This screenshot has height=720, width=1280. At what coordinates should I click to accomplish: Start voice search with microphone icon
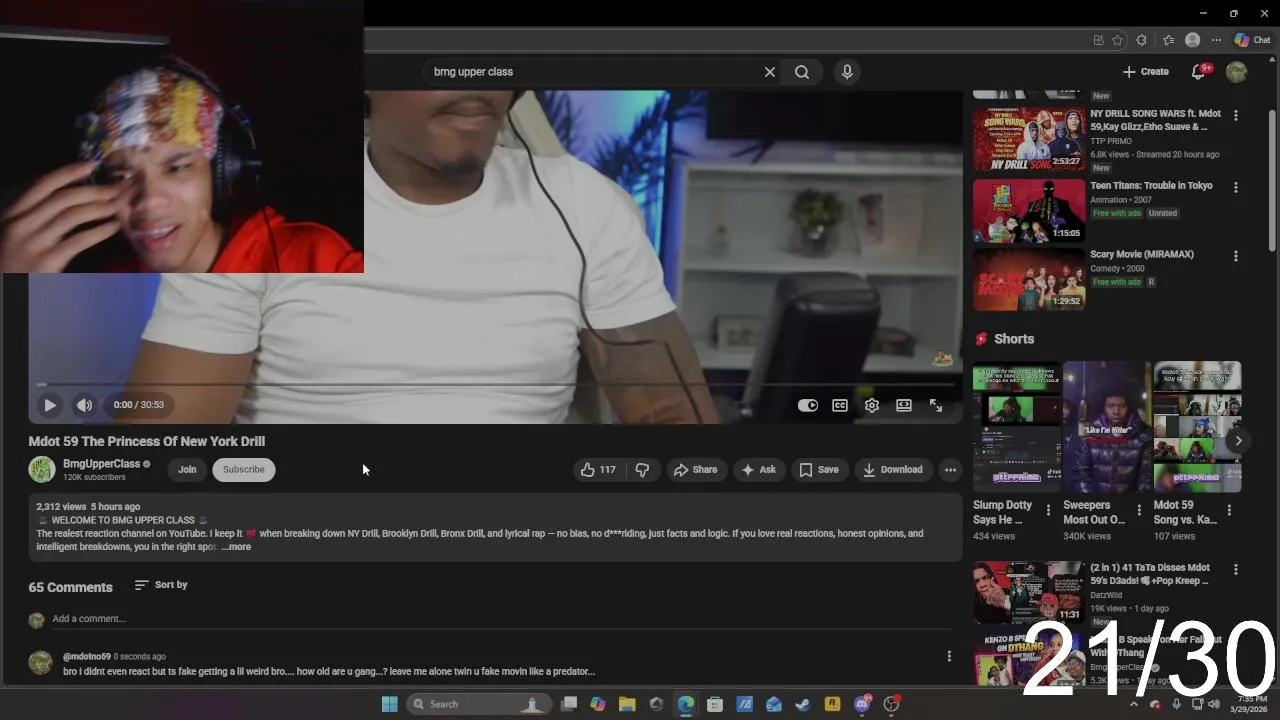[847, 72]
